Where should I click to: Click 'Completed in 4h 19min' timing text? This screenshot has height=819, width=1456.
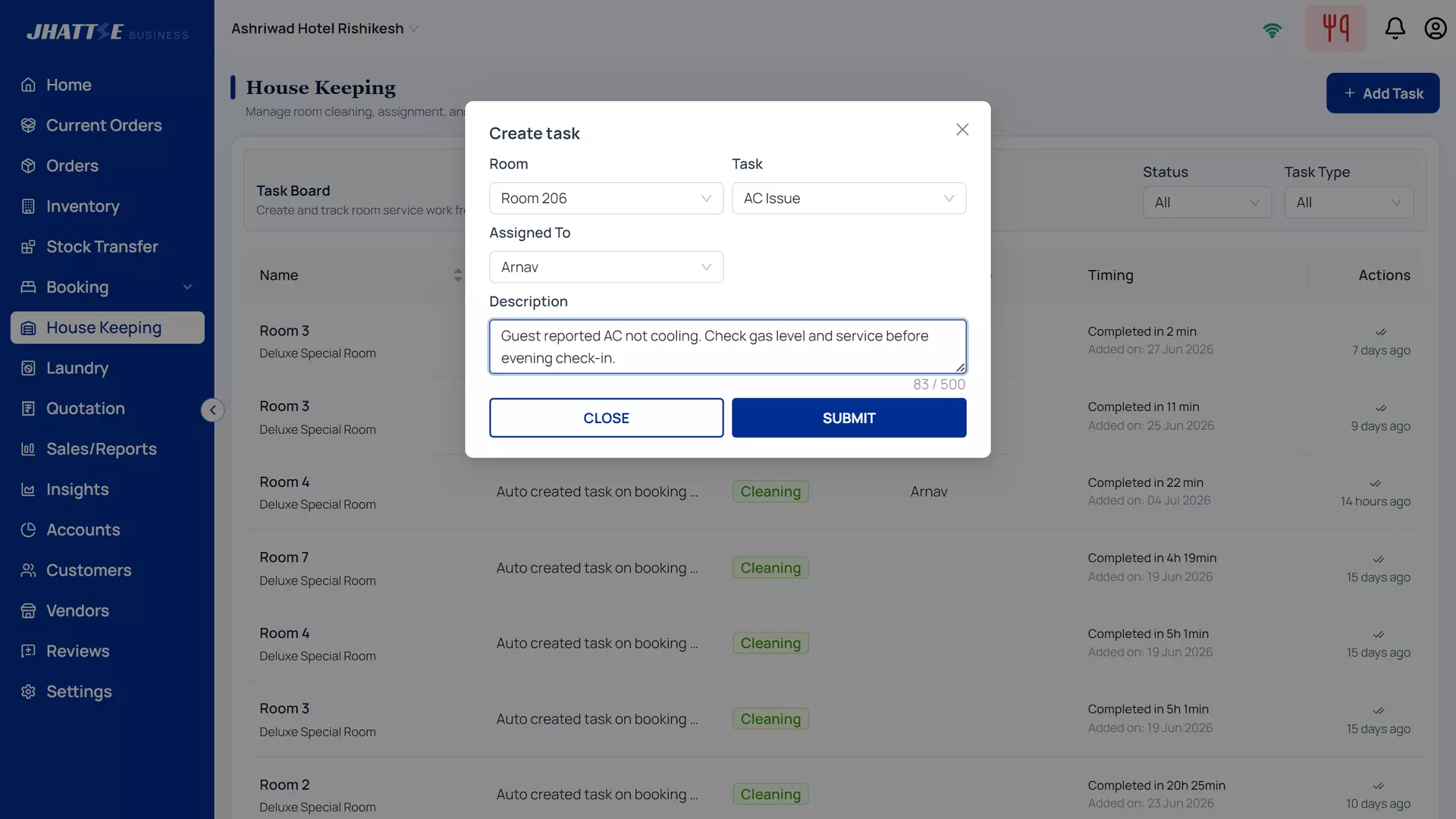(x=1152, y=558)
